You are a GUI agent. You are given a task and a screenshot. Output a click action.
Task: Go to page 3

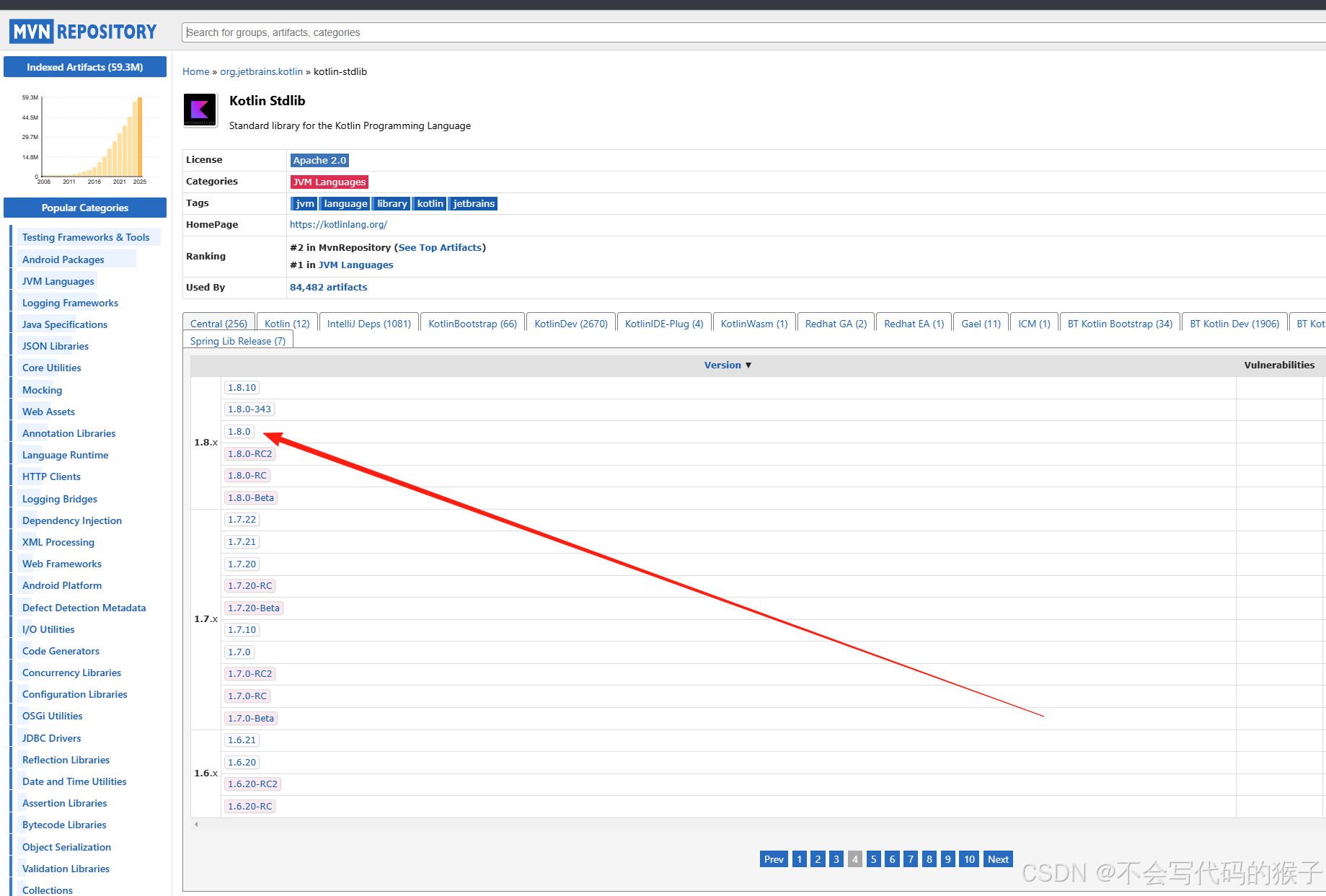836,859
